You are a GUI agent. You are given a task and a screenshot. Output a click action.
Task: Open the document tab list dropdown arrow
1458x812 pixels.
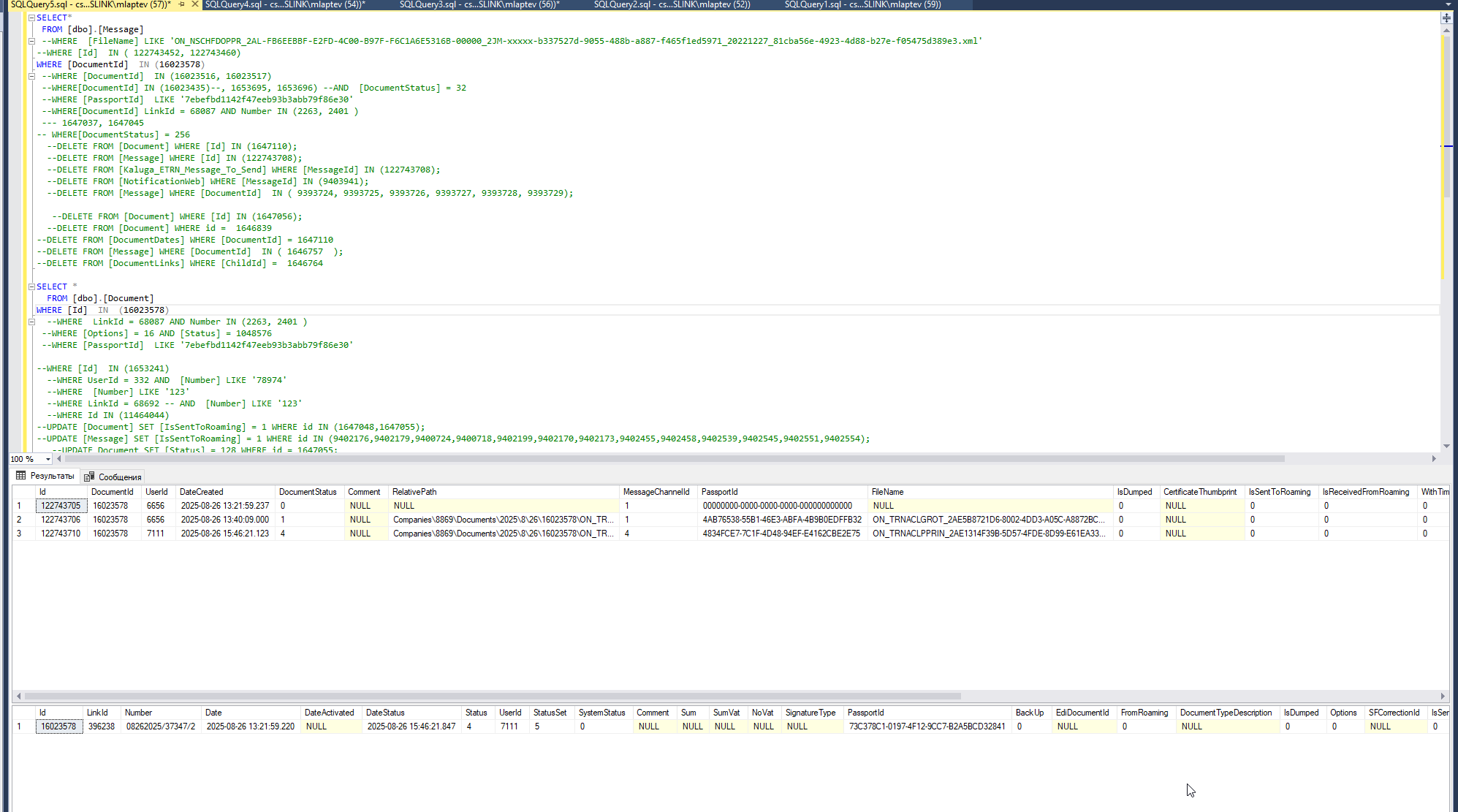(x=1448, y=4)
